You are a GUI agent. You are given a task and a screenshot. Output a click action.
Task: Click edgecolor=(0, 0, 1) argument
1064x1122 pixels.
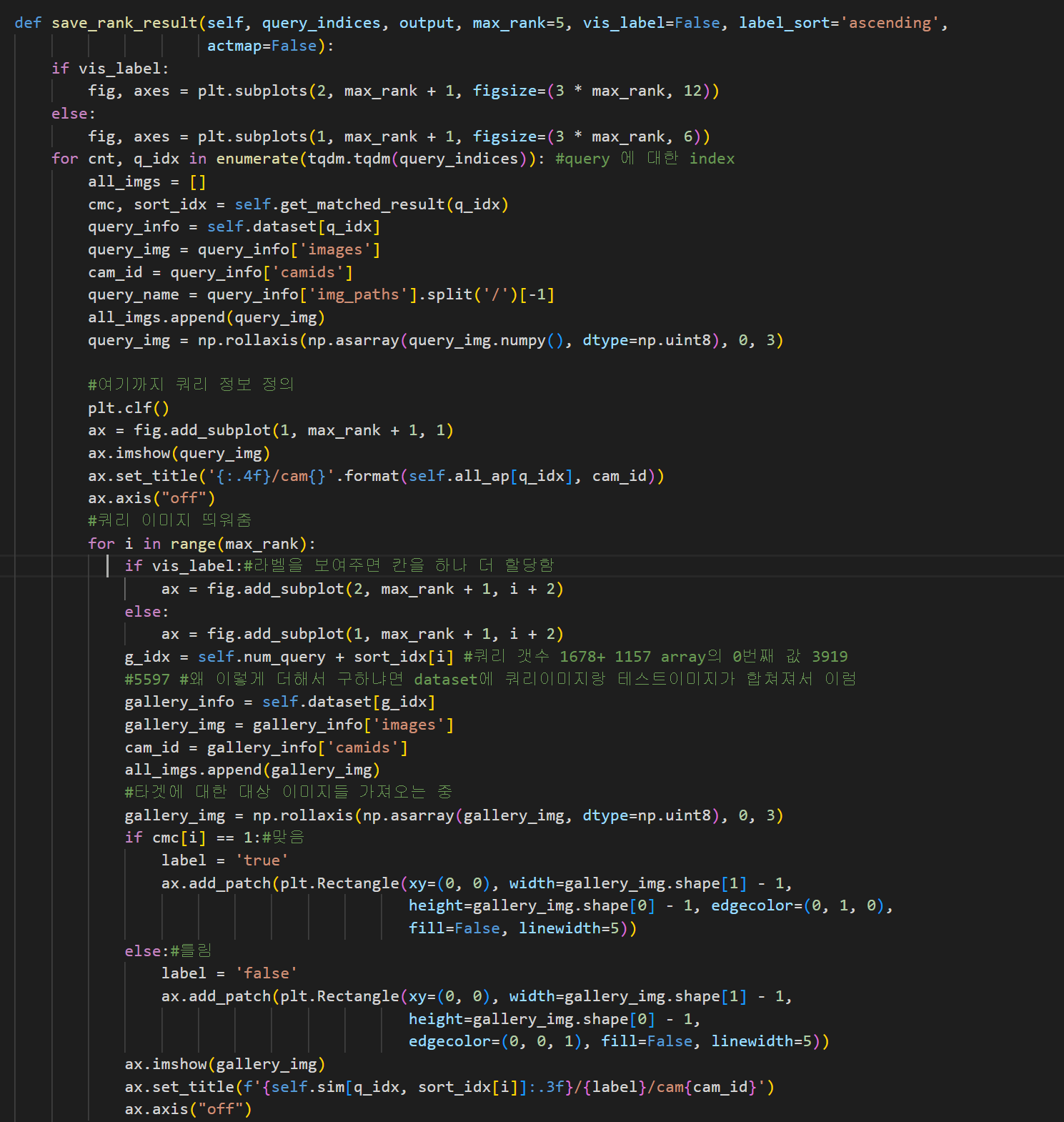495,1041
